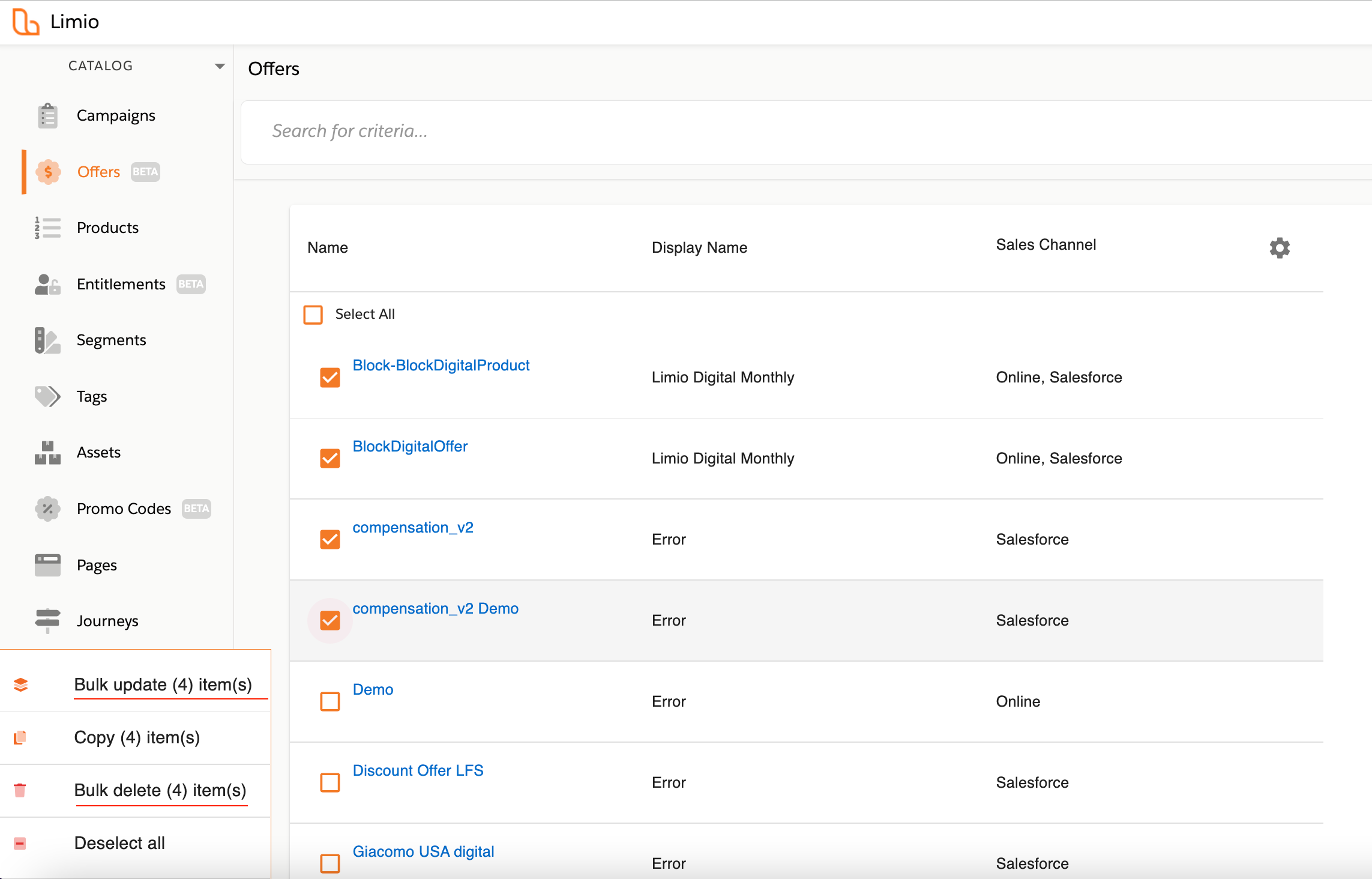Open the Assets section
Screen dimensions: 1372x879
coord(98,453)
